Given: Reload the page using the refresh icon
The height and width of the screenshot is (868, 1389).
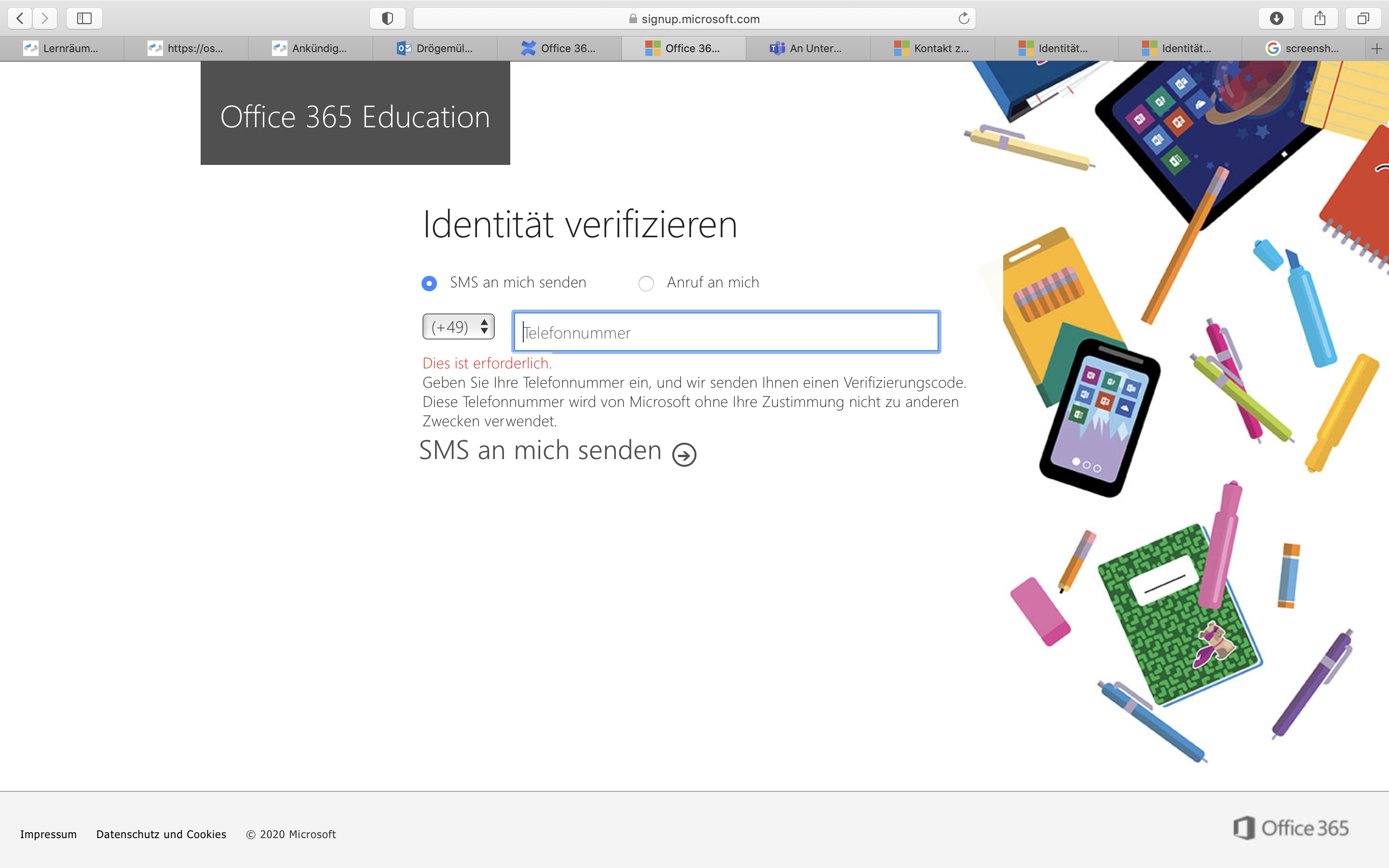Looking at the screenshot, I should point(964,18).
